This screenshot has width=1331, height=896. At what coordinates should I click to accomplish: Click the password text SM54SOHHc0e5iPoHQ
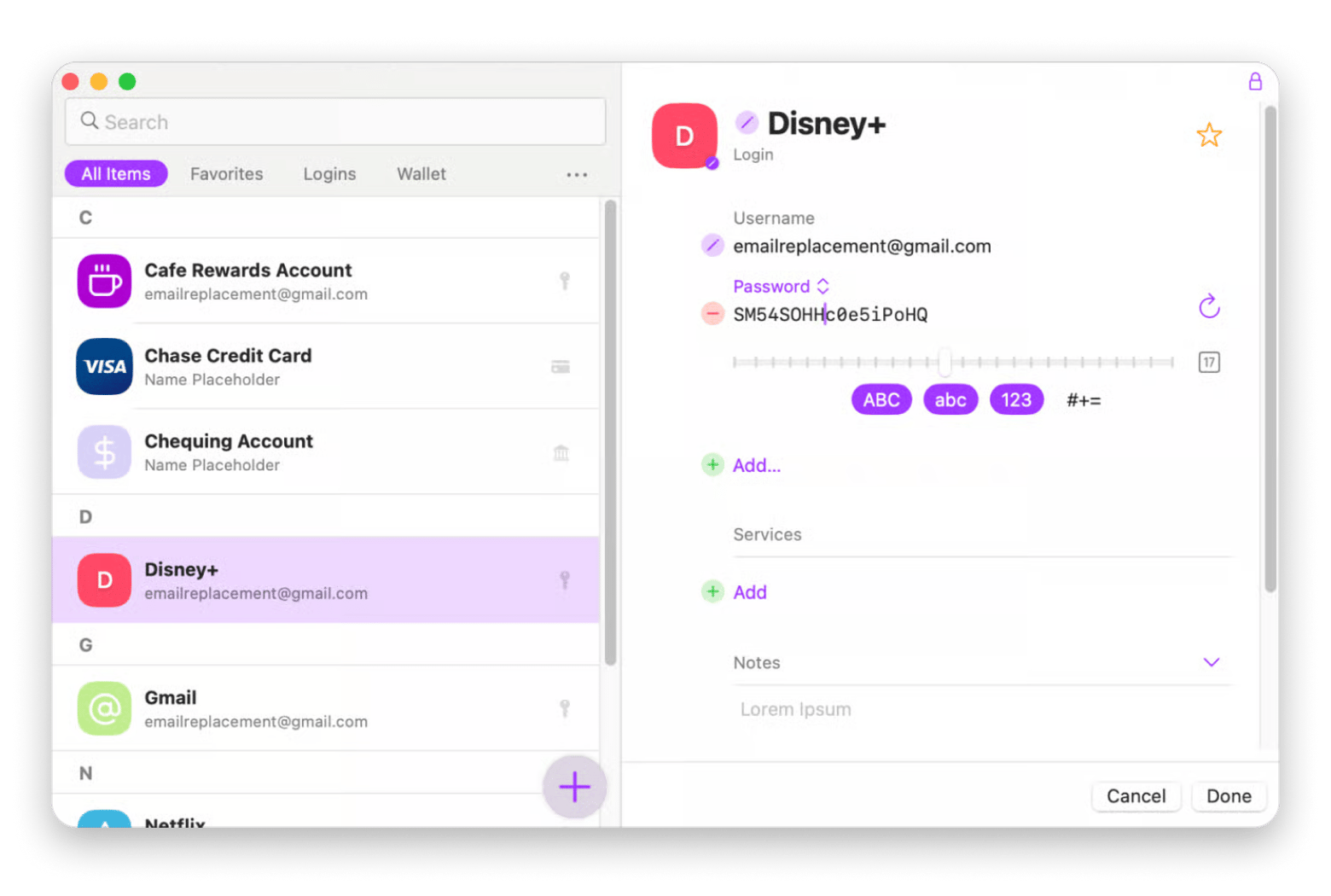(830, 315)
